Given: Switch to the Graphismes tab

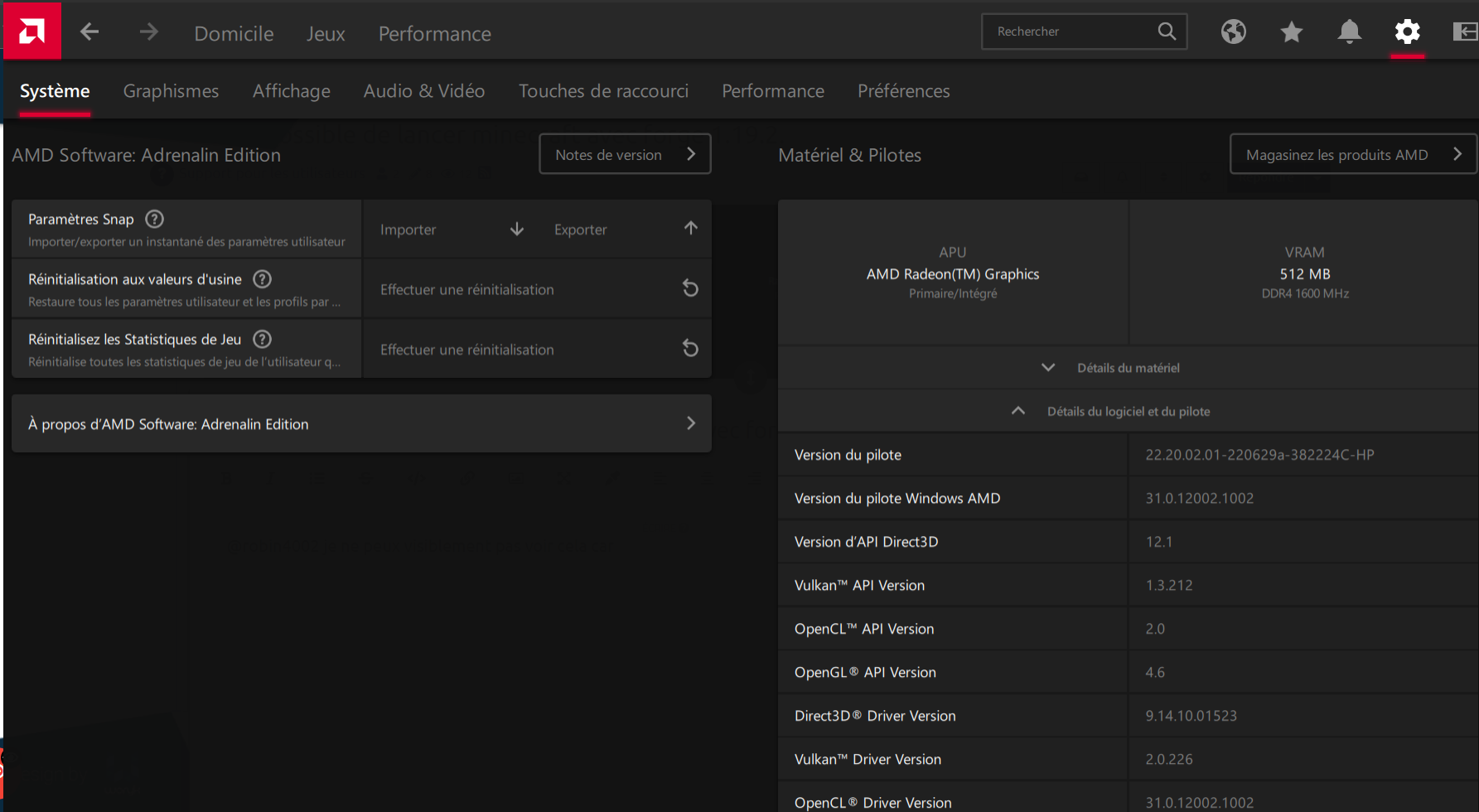Looking at the screenshot, I should pyautogui.click(x=171, y=91).
